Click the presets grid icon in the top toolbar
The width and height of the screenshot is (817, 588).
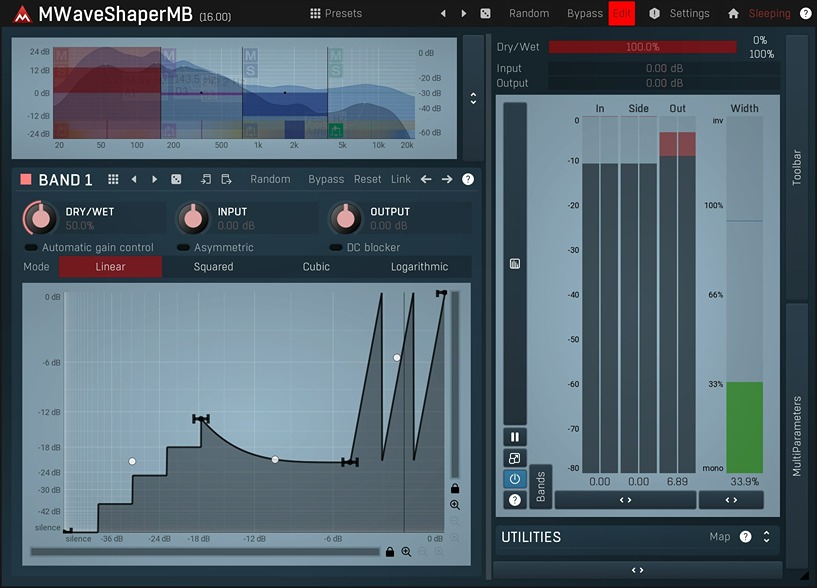[x=317, y=13]
